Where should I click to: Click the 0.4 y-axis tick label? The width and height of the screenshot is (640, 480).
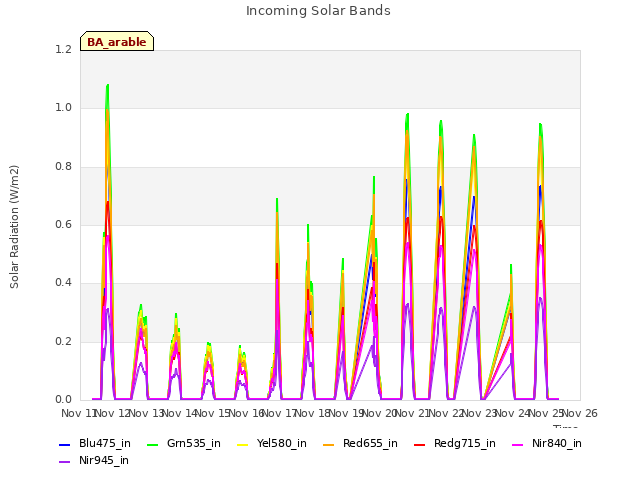click(63, 282)
